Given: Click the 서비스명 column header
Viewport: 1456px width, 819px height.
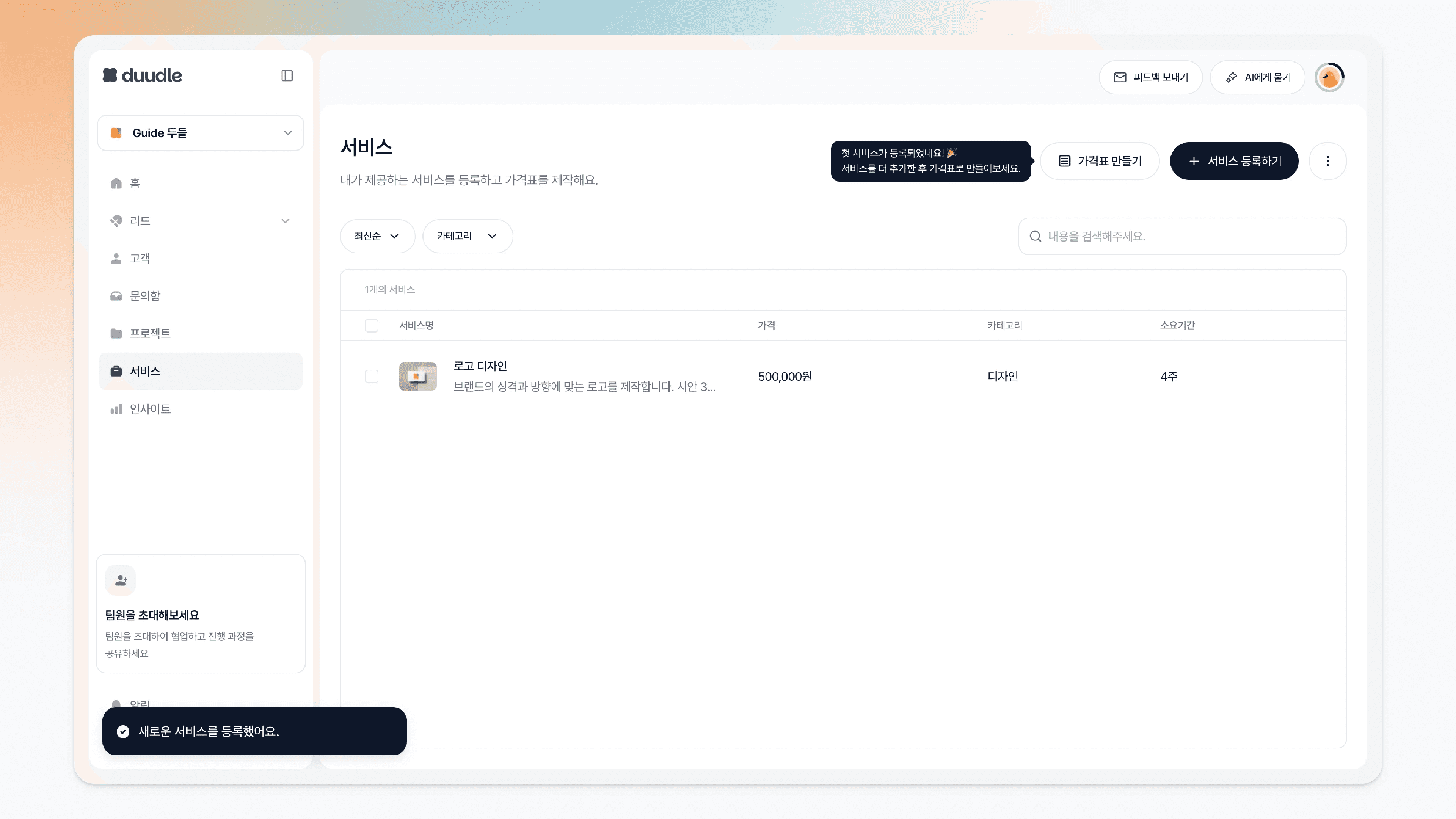Looking at the screenshot, I should (x=416, y=326).
